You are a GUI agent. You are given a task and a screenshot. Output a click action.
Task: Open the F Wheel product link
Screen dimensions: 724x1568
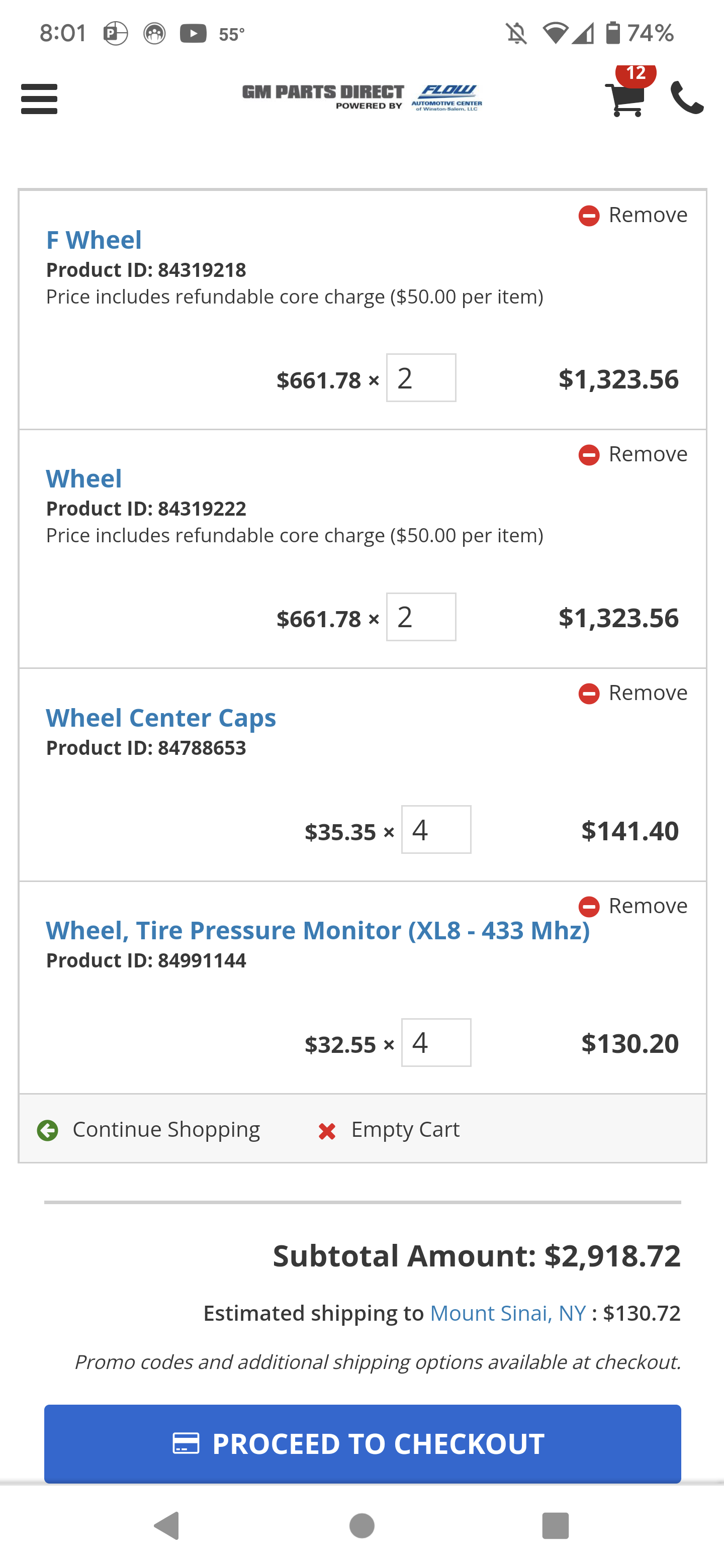[x=94, y=240]
